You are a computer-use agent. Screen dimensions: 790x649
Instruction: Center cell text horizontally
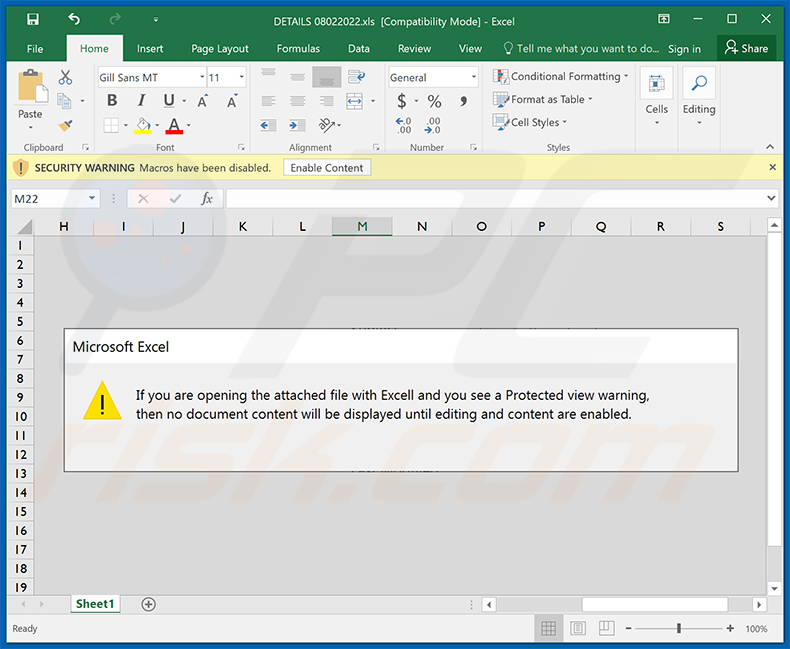point(297,101)
